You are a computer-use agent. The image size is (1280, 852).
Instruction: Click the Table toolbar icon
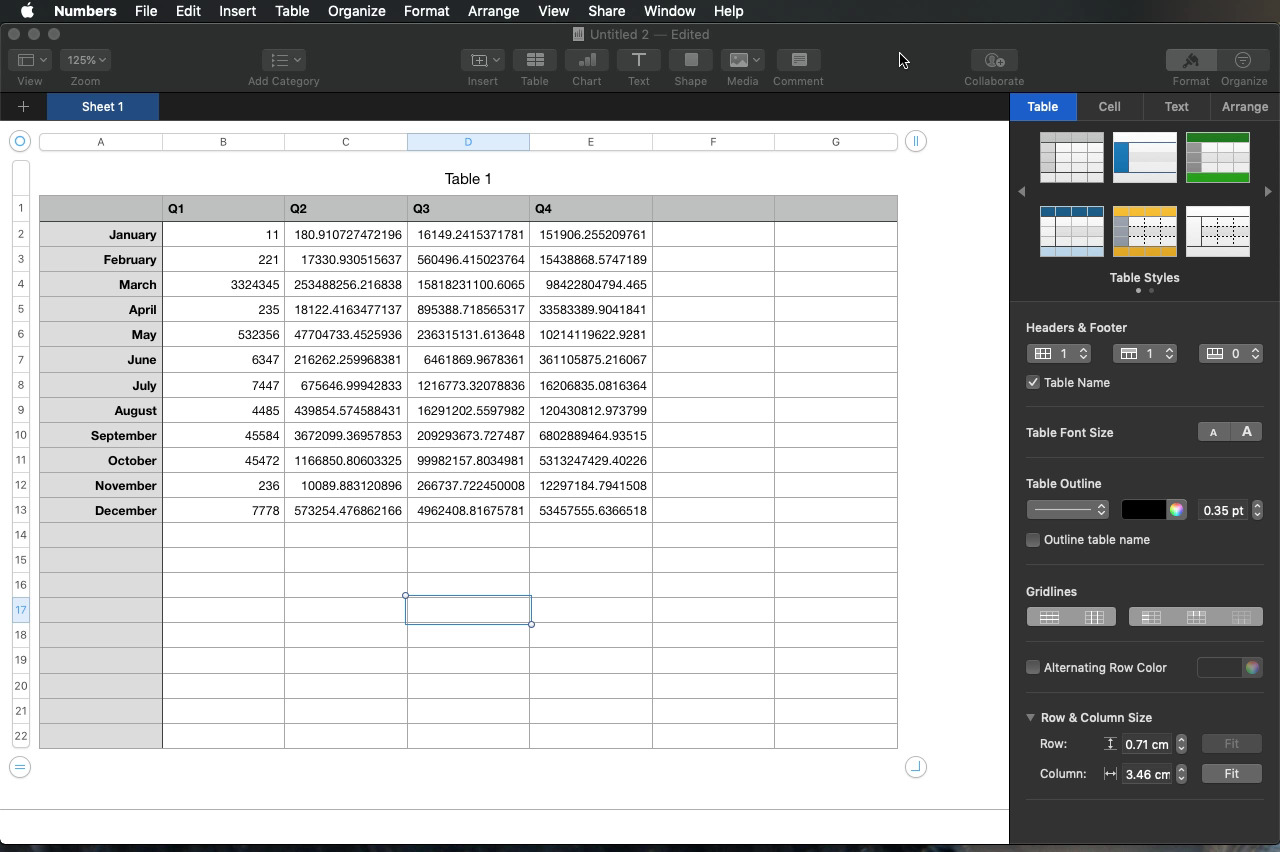click(x=535, y=60)
